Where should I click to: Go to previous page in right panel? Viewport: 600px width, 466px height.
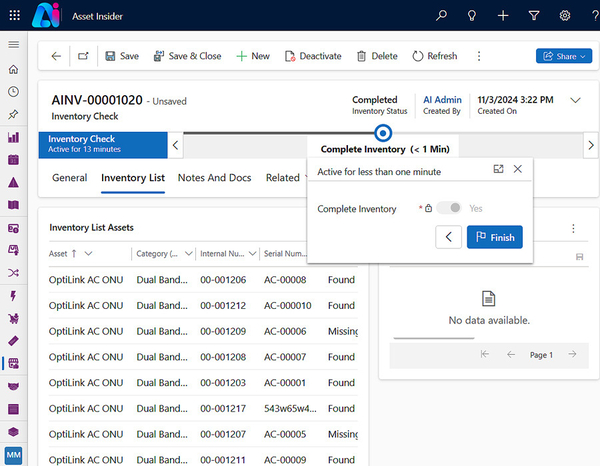pyautogui.click(x=511, y=354)
